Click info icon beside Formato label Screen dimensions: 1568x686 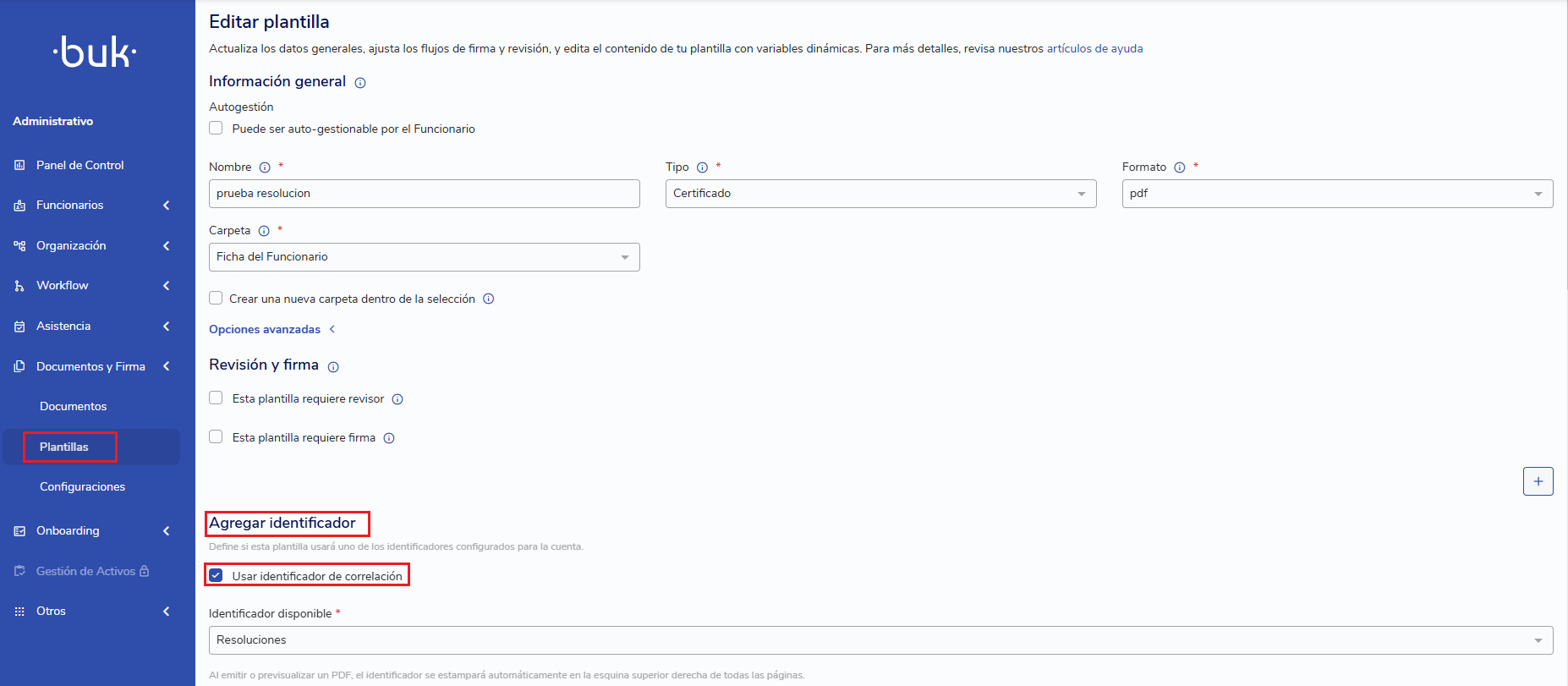(x=1180, y=167)
